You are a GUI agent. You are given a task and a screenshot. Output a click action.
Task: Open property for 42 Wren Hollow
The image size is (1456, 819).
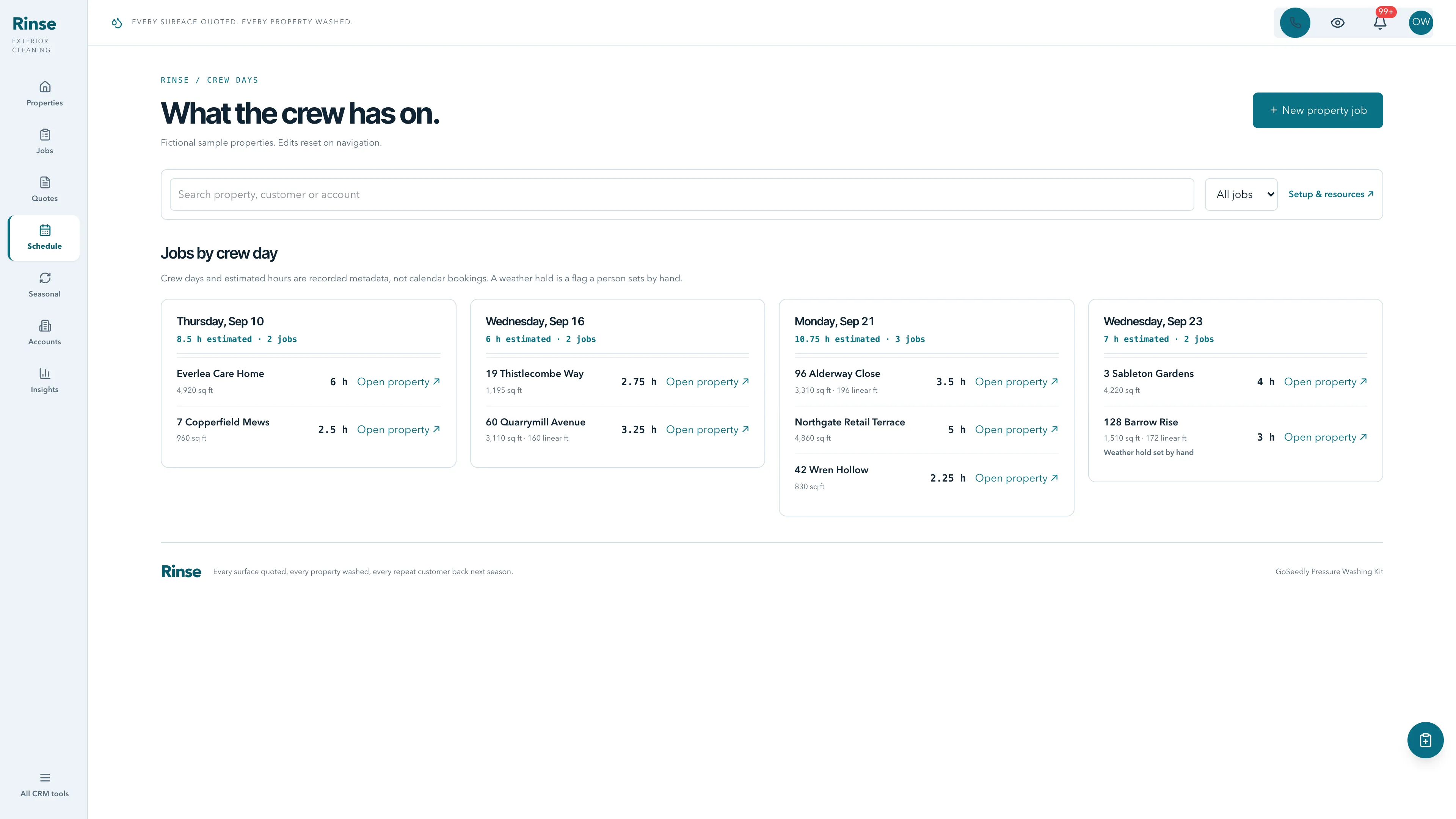click(1016, 478)
